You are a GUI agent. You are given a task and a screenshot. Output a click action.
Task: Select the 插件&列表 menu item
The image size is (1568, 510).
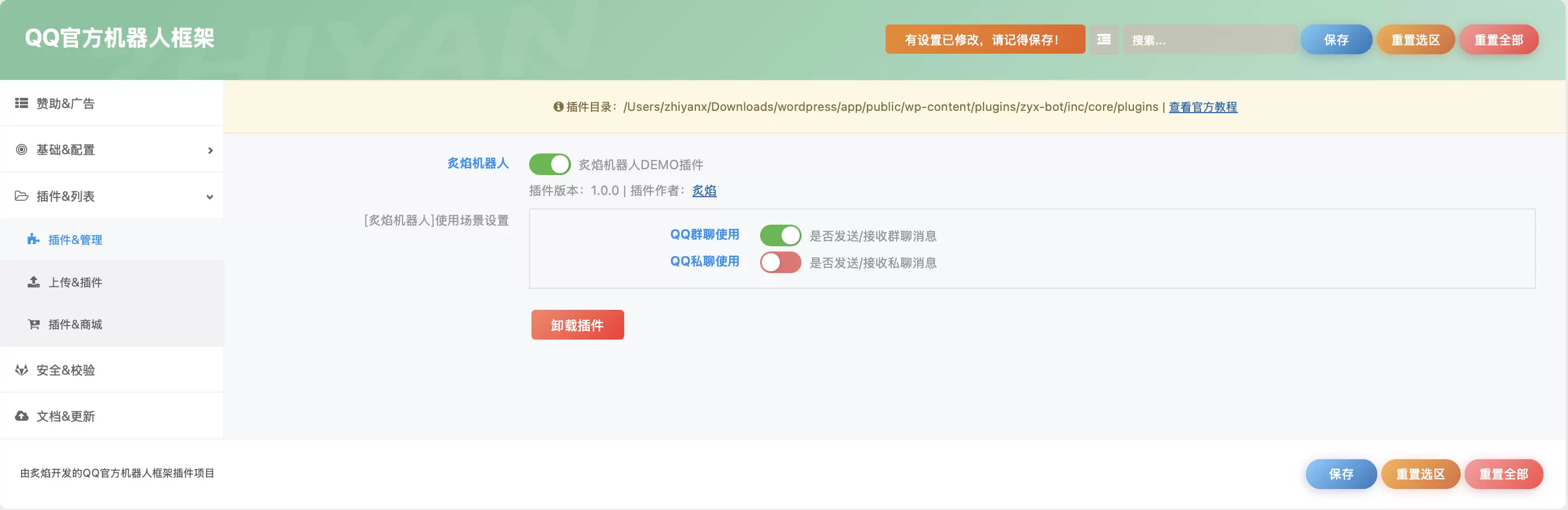pyautogui.click(x=112, y=196)
